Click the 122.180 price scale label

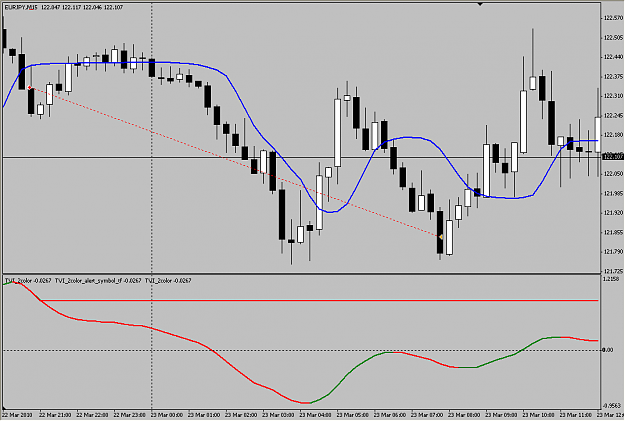[613, 135]
